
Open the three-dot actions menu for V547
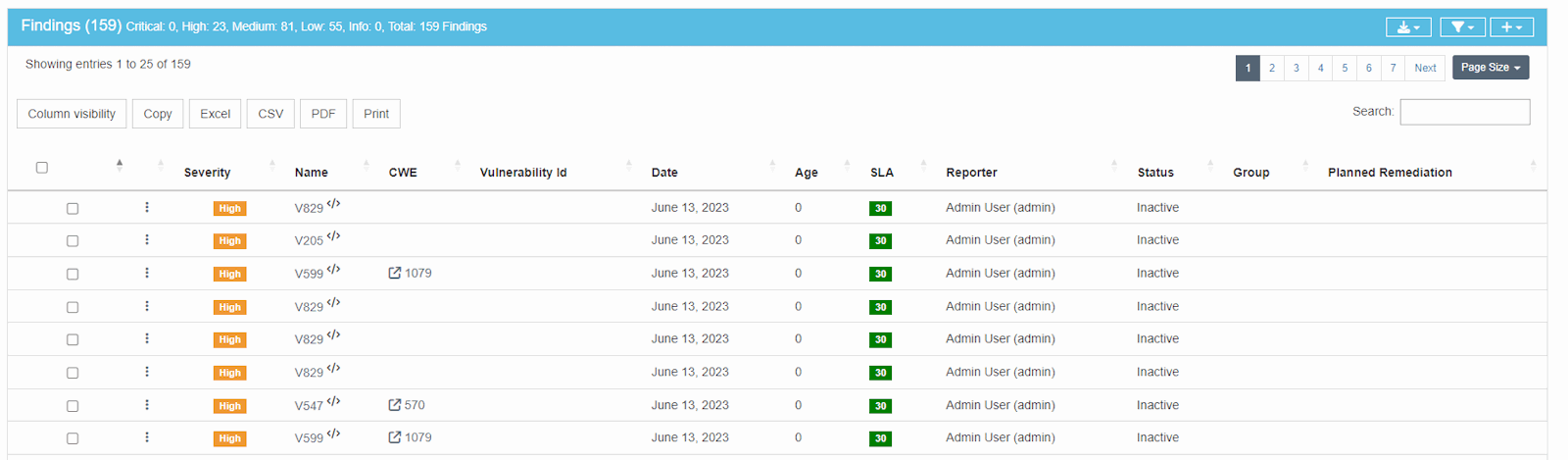[147, 405]
